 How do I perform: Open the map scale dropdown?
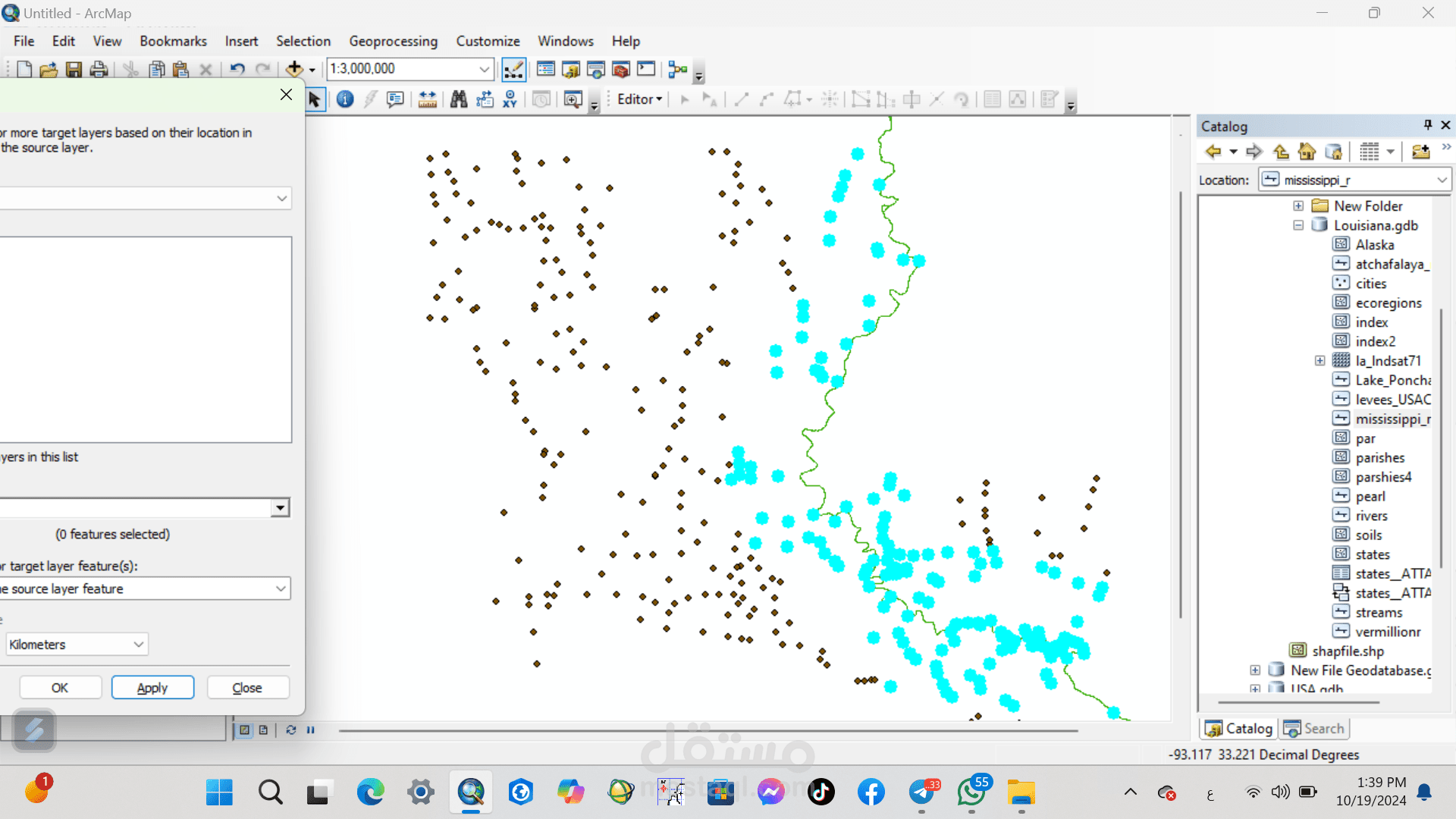tap(484, 69)
